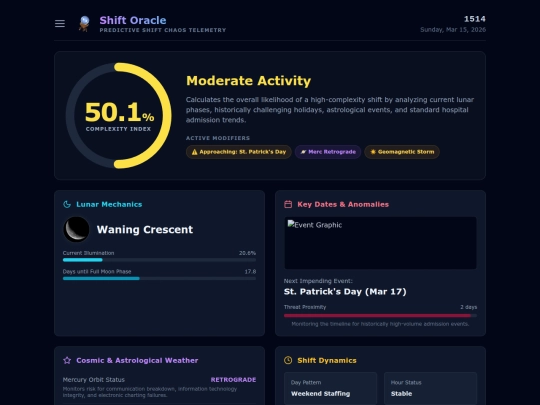The image size is (540, 405).
Task: Click the 1514 clock readout
Action: coord(475,19)
